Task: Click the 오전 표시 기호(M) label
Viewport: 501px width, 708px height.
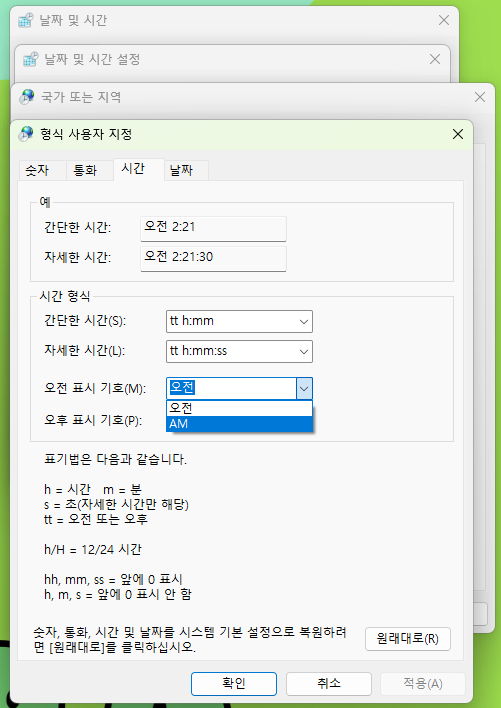Action: tap(95, 389)
